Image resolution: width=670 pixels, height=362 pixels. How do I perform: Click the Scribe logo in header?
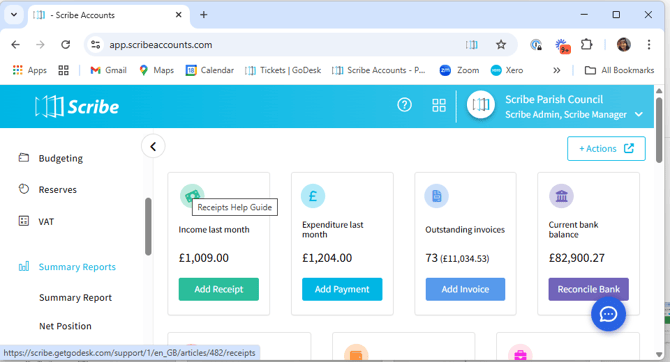[77, 106]
